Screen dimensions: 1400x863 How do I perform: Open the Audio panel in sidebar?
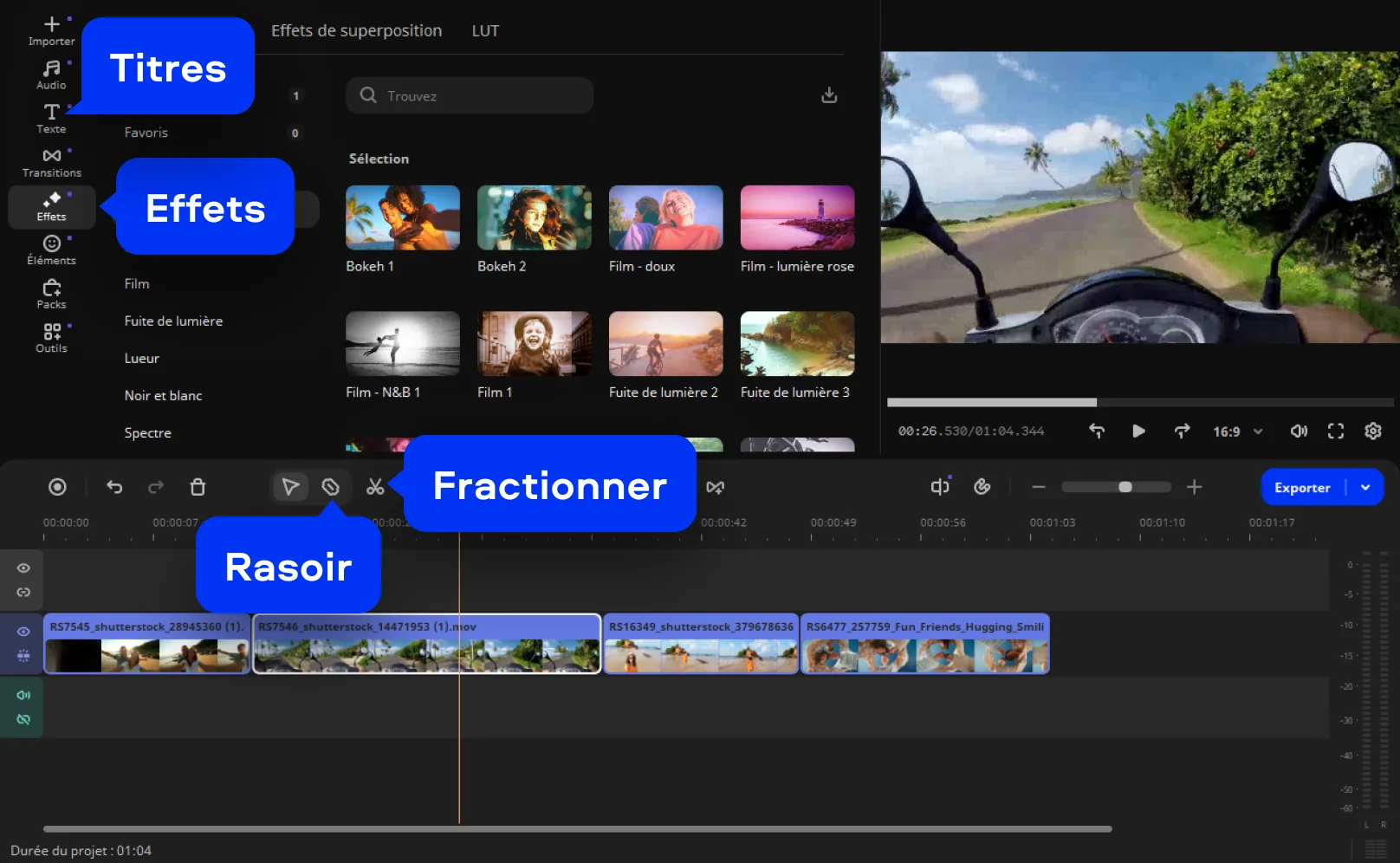click(51, 74)
